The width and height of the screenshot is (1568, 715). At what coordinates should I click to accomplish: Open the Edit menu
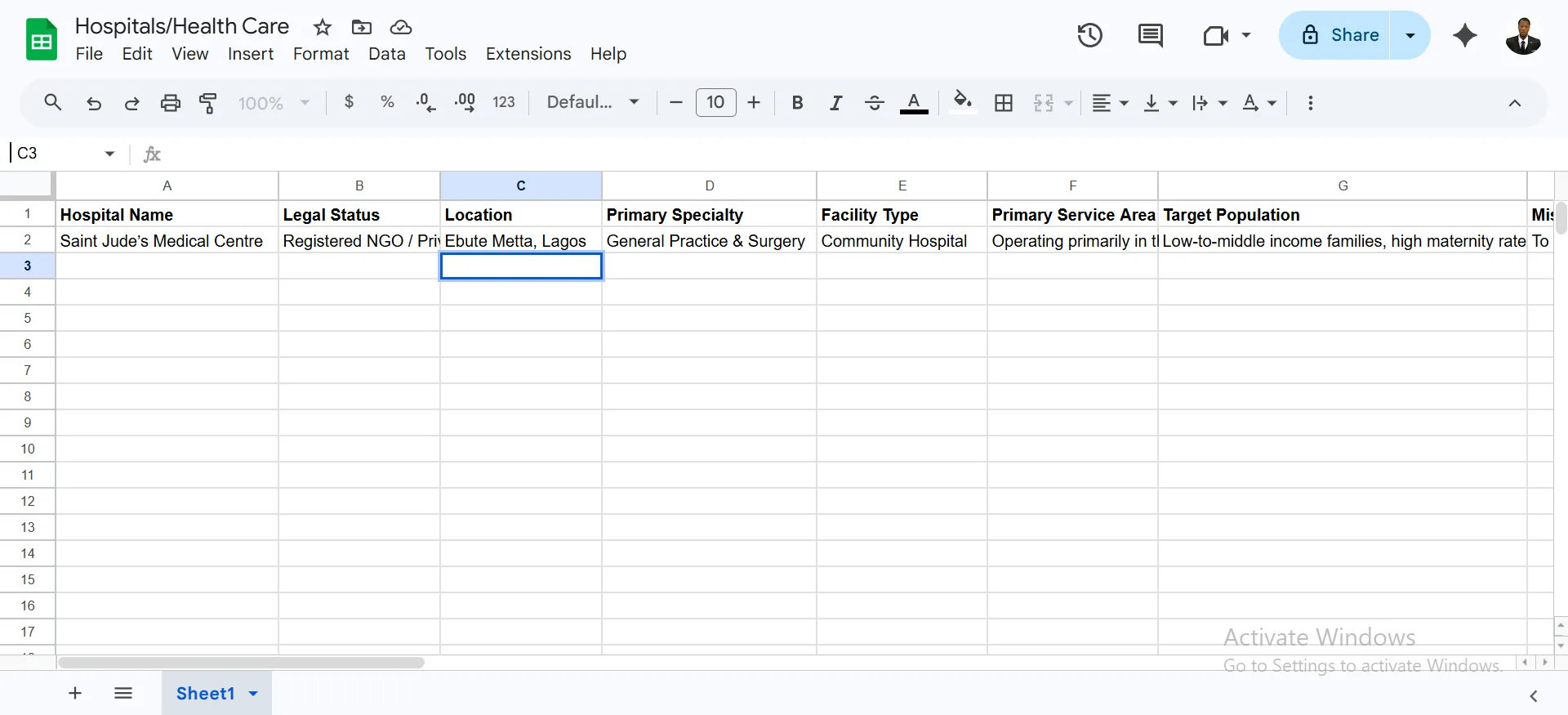137,54
